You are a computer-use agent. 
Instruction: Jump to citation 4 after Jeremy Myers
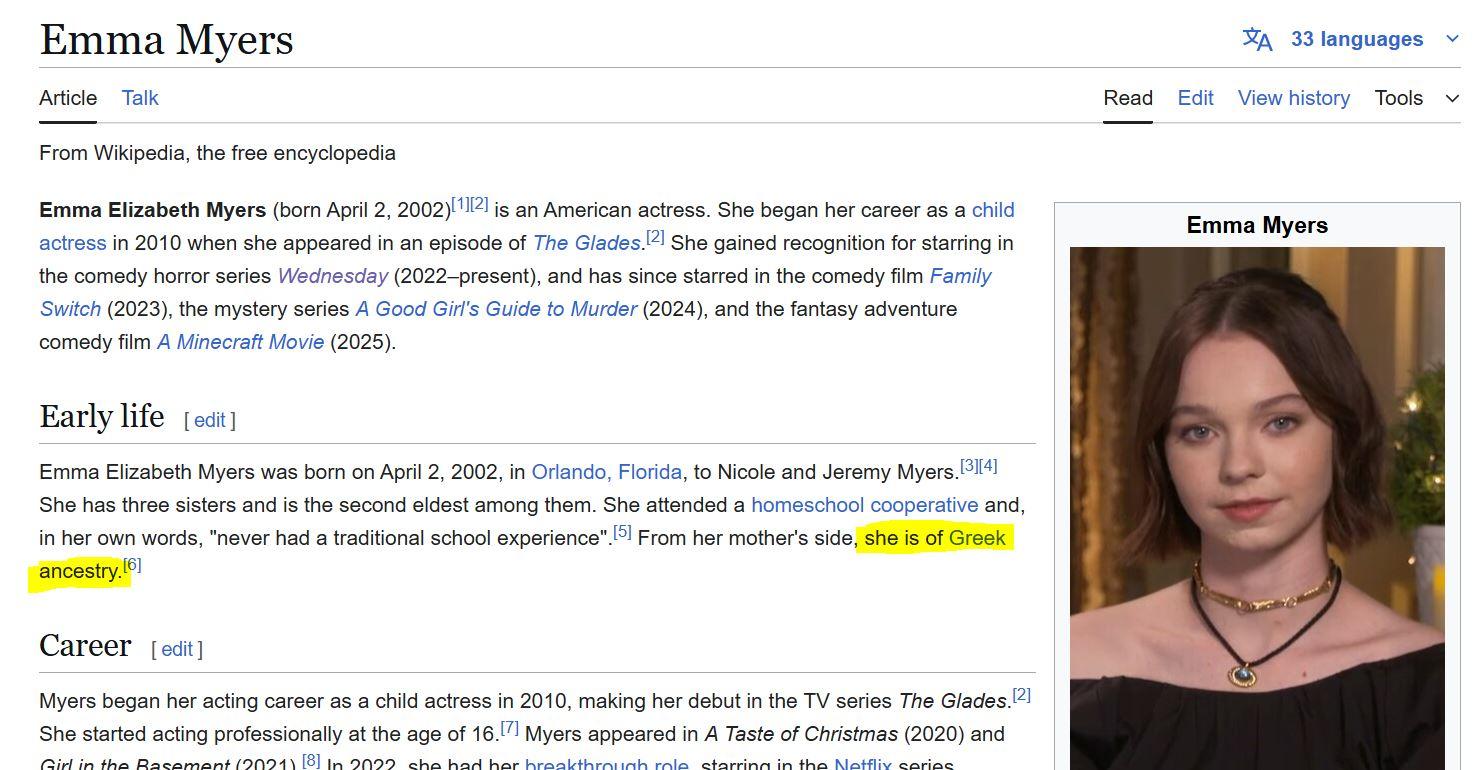click(x=988, y=466)
